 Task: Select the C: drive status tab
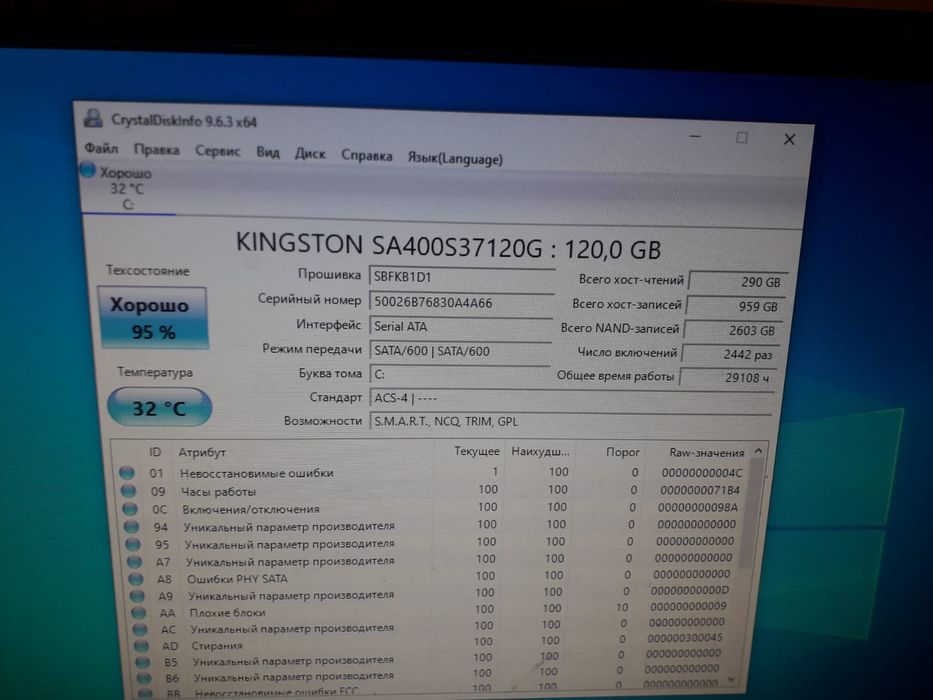click(x=127, y=189)
